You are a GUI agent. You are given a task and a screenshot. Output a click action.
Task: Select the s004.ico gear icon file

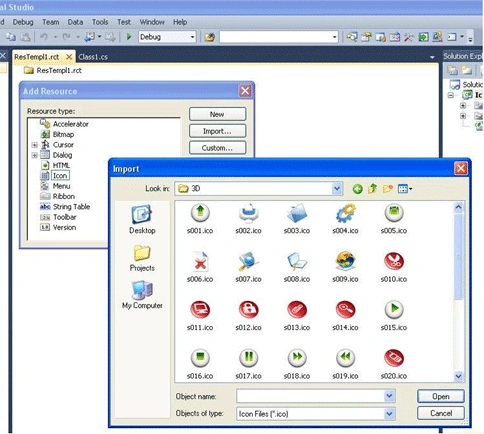345,219
